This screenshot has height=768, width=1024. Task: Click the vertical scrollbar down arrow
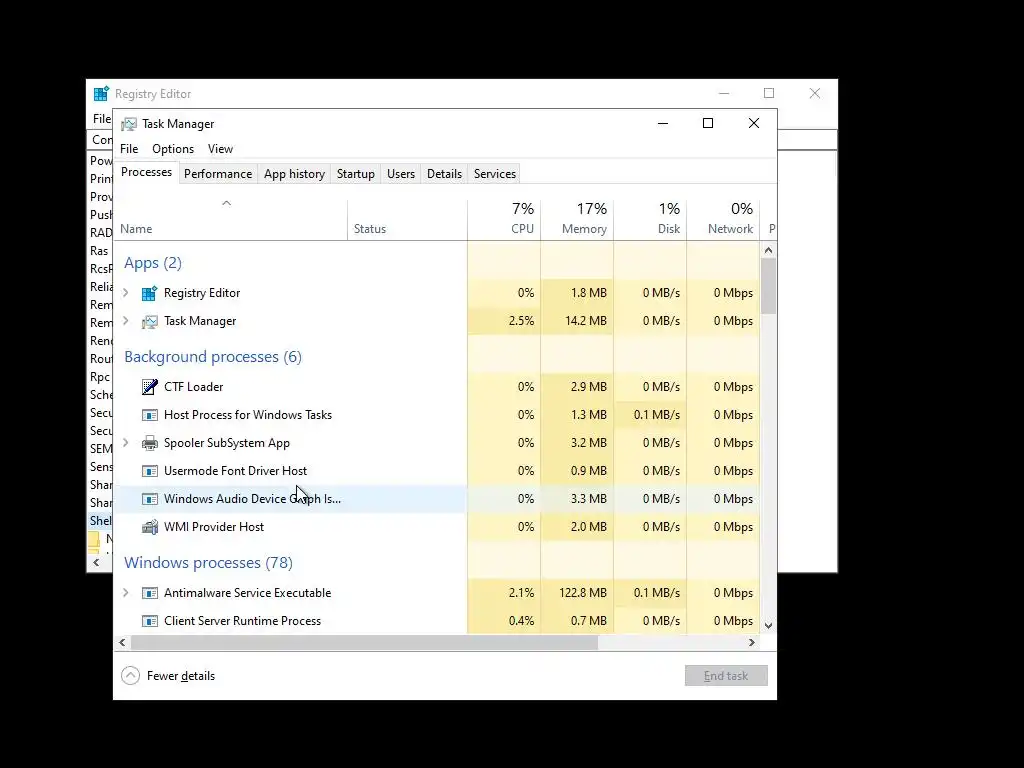coord(768,625)
